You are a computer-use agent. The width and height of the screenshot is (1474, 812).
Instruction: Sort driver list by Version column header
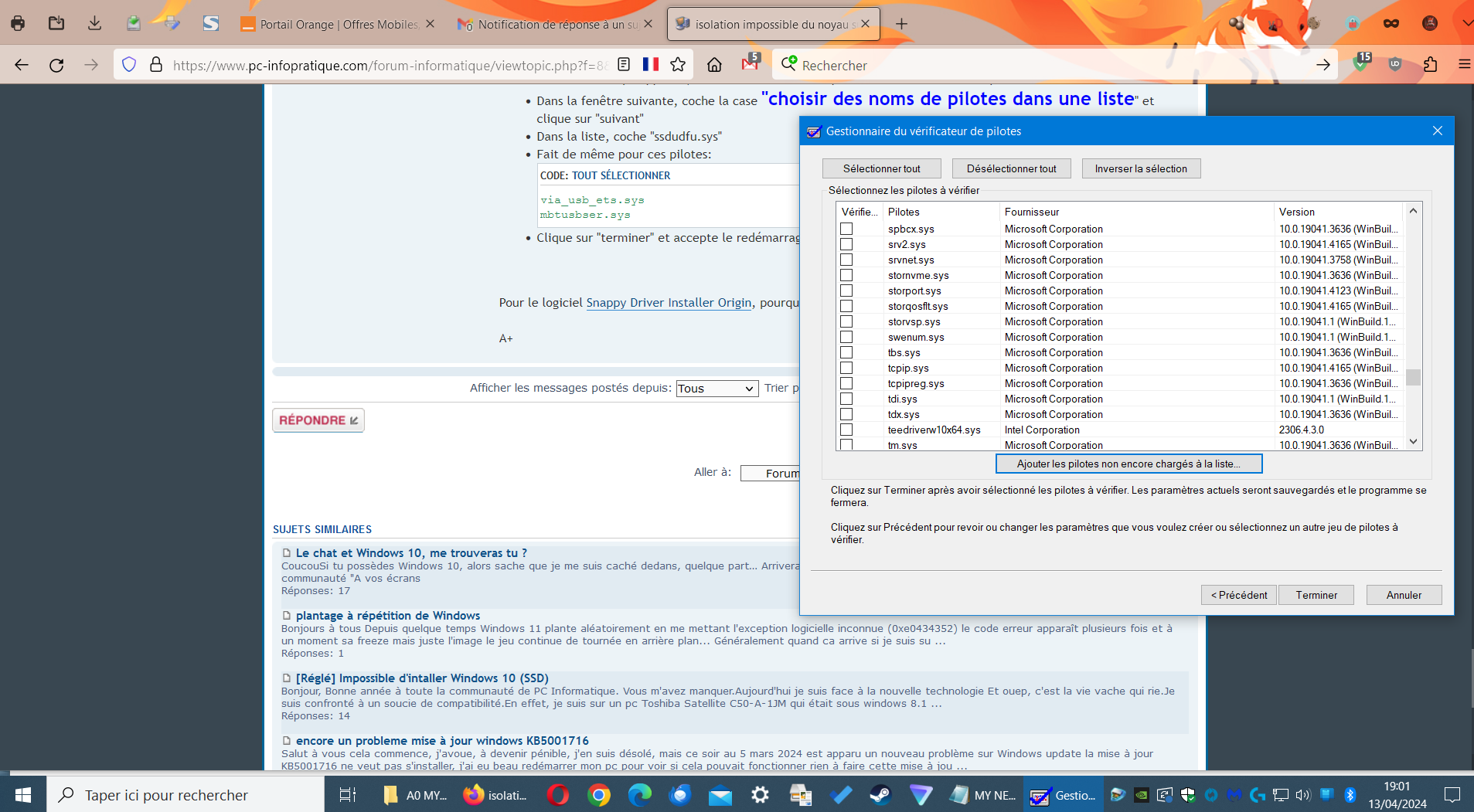pyautogui.click(x=1338, y=212)
